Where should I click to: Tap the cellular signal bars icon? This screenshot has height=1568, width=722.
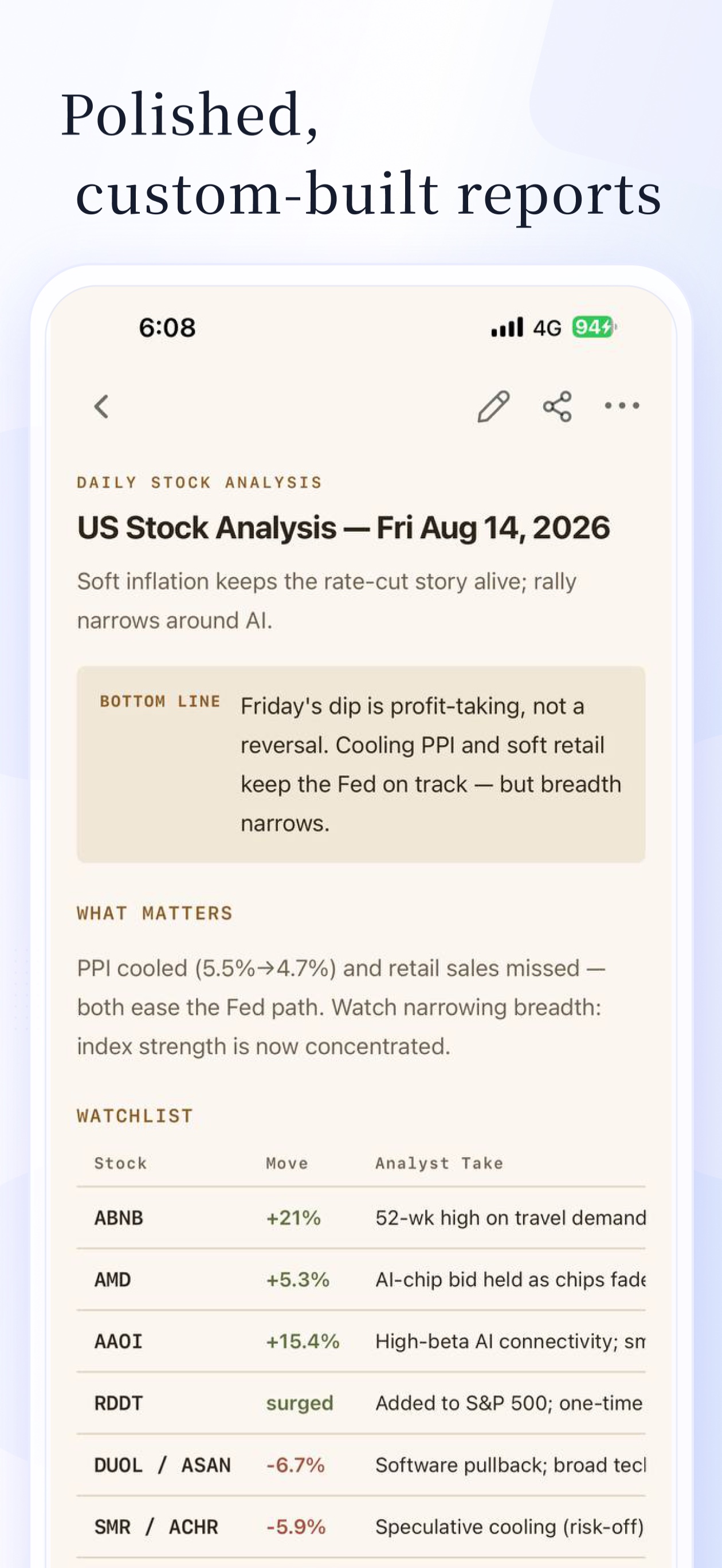[507, 327]
